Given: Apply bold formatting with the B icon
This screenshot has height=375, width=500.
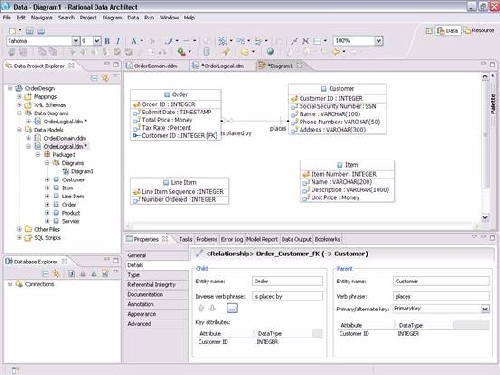Looking at the screenshot, I should (107, 41).
